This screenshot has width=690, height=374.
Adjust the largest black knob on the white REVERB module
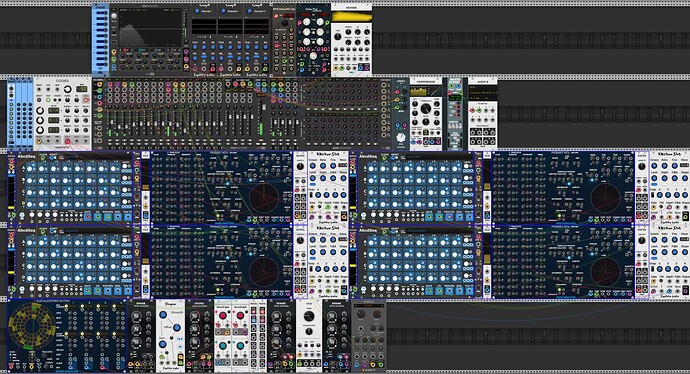click(338, 36)
